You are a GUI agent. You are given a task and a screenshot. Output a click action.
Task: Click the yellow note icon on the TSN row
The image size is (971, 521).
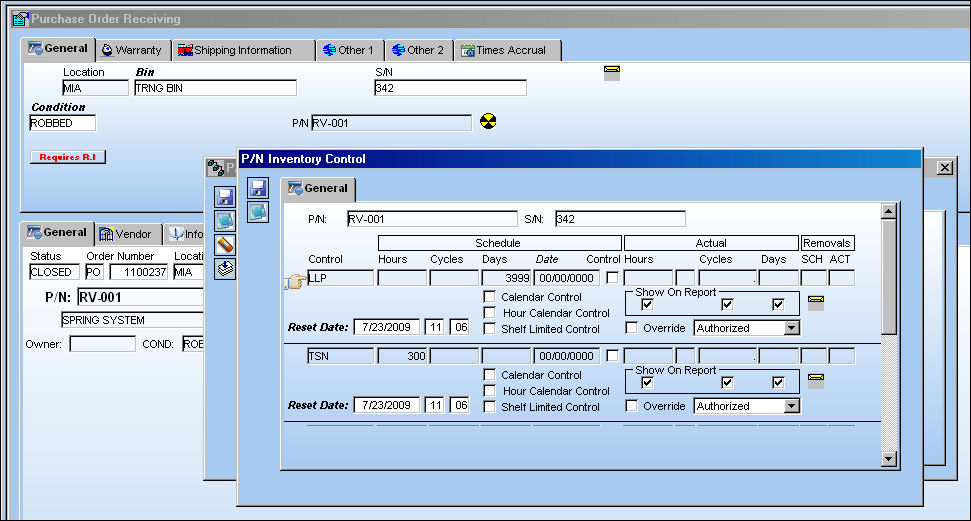pyautogui.click(x=816, y=381)
